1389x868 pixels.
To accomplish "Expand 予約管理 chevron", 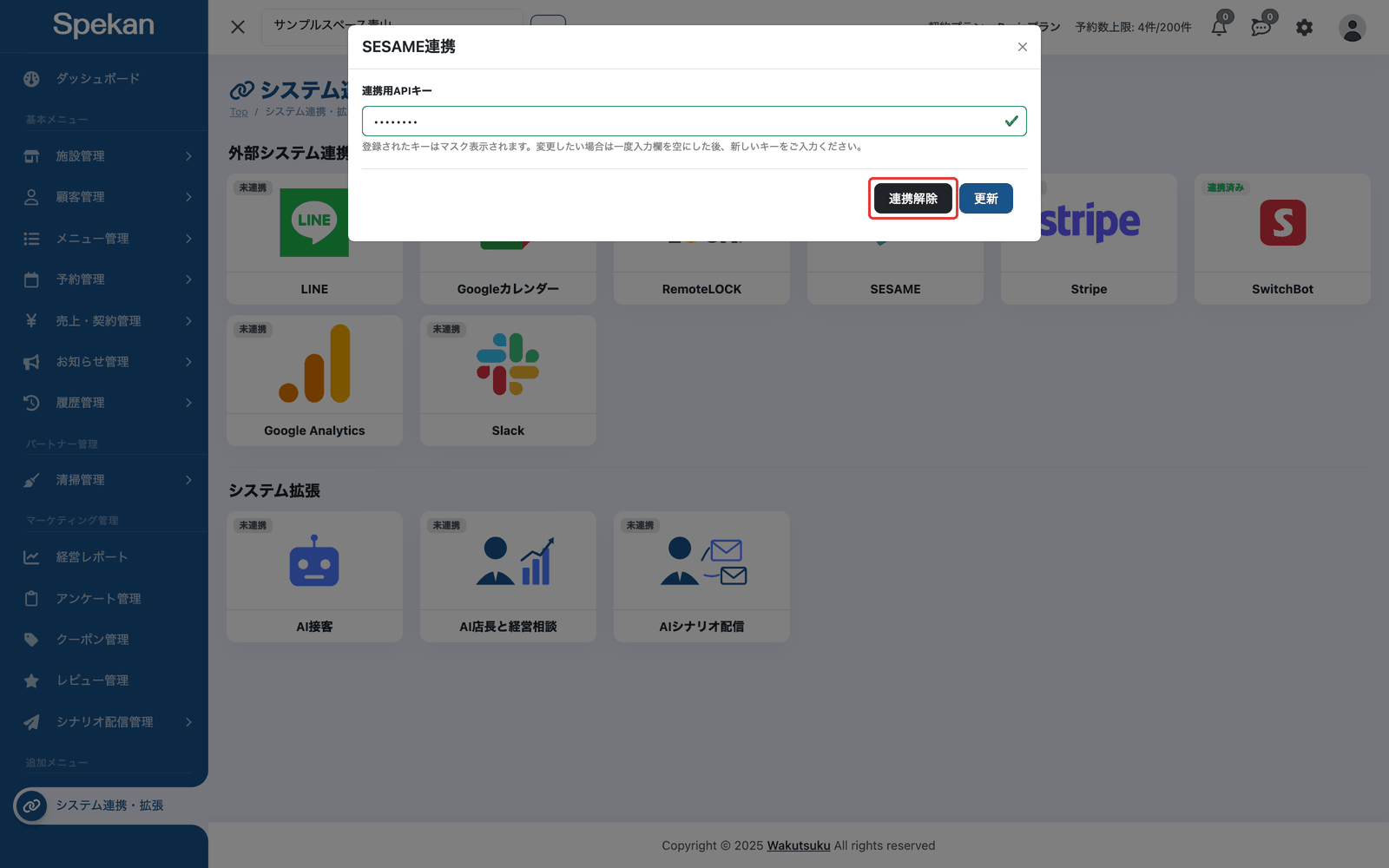I will pos(189,279).
